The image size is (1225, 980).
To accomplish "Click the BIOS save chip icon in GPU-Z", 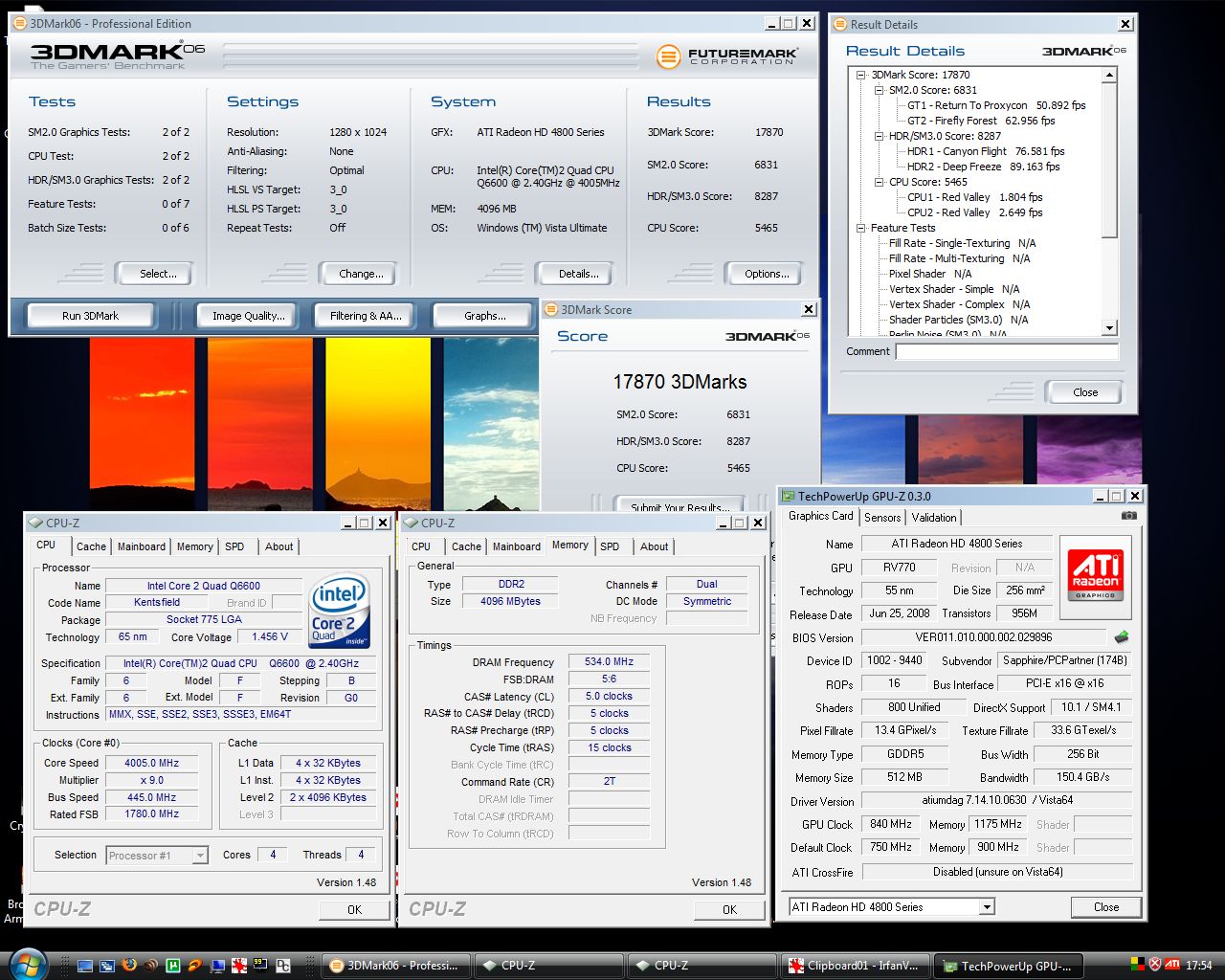I will click(x=1122, y=636).
